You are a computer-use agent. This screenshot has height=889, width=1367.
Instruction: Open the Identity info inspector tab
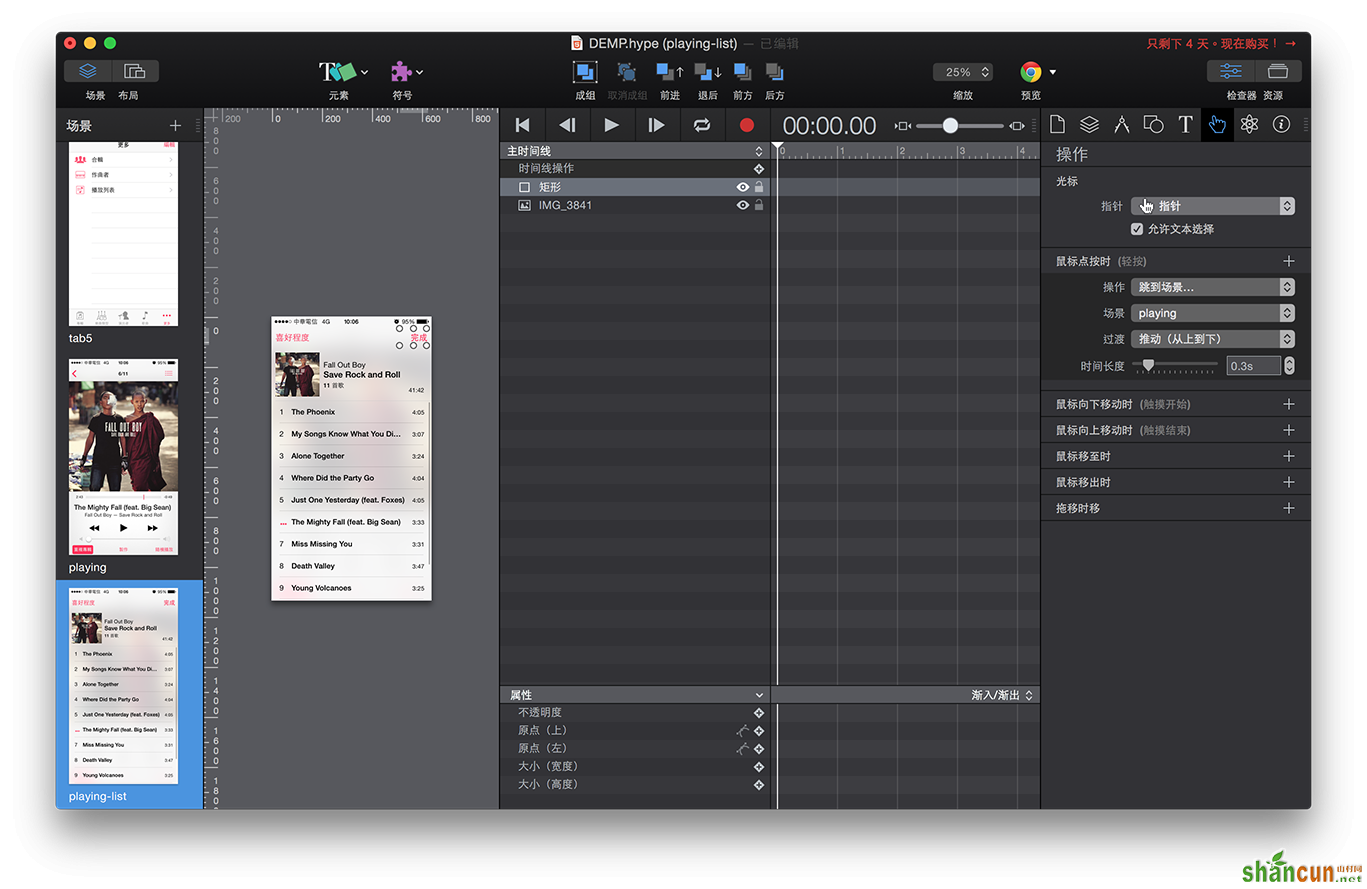click(x=1281, y=125)
